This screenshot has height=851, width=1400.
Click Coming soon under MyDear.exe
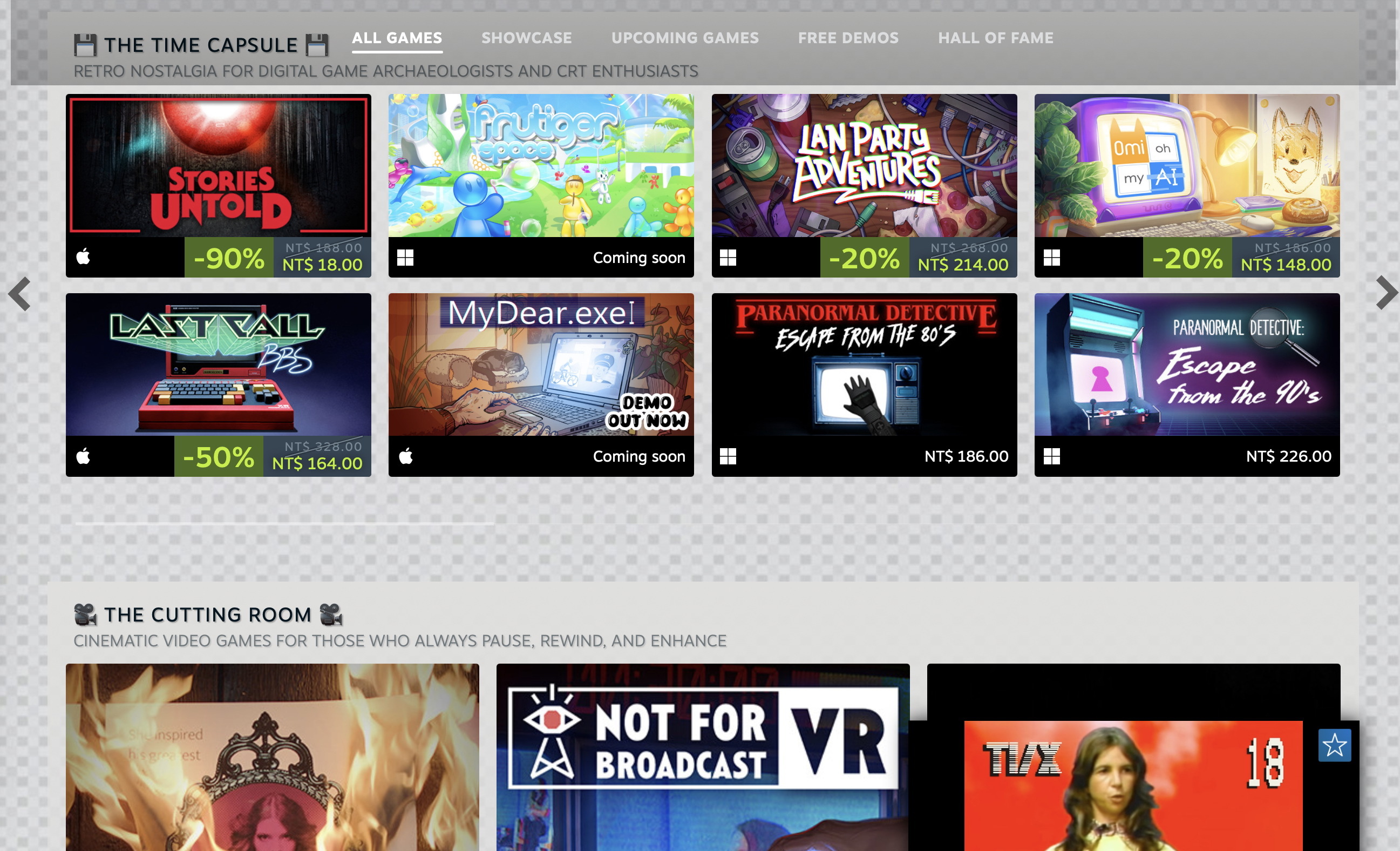(639, 456)
